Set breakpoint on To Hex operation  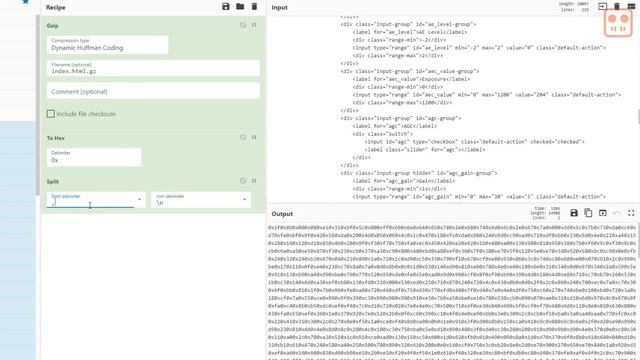254,138
